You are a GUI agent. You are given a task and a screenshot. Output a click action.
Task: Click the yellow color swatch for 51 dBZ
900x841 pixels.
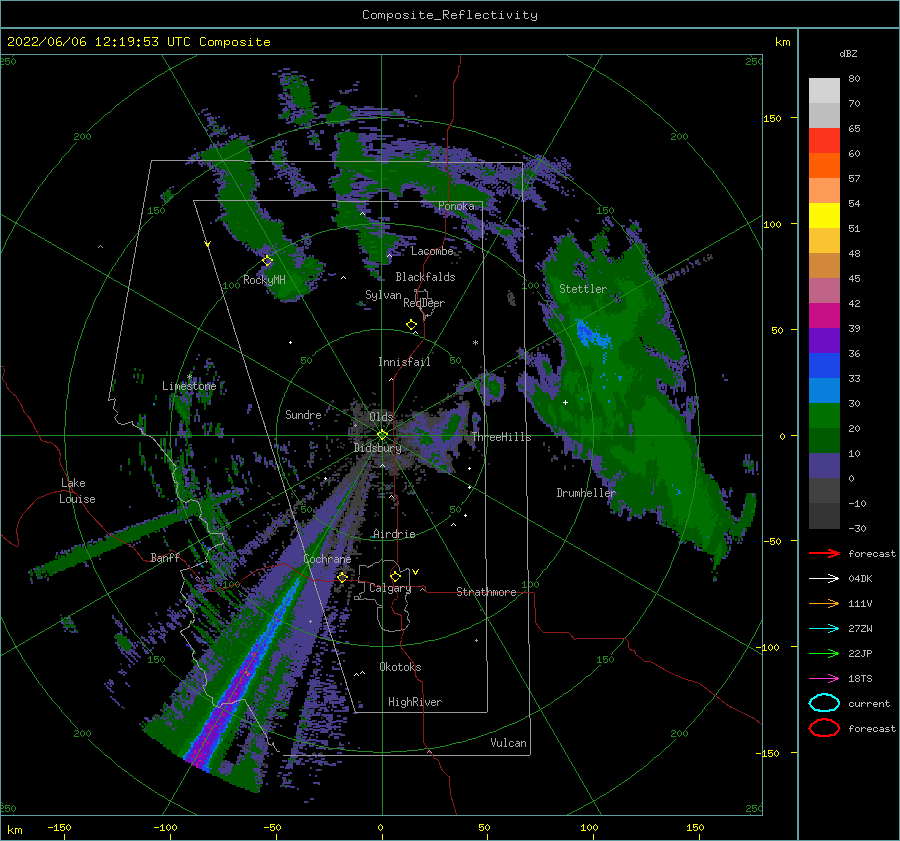824,216
